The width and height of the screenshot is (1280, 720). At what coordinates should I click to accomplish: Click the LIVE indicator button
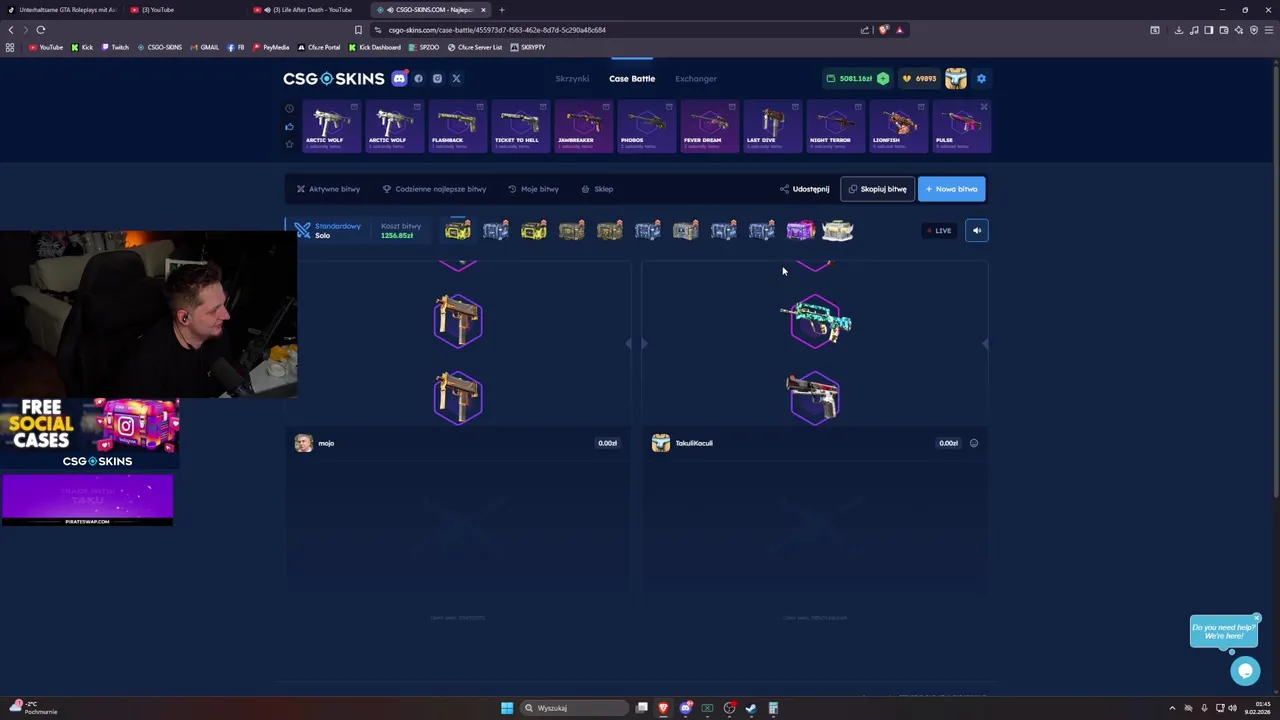(x=938, y=230)
